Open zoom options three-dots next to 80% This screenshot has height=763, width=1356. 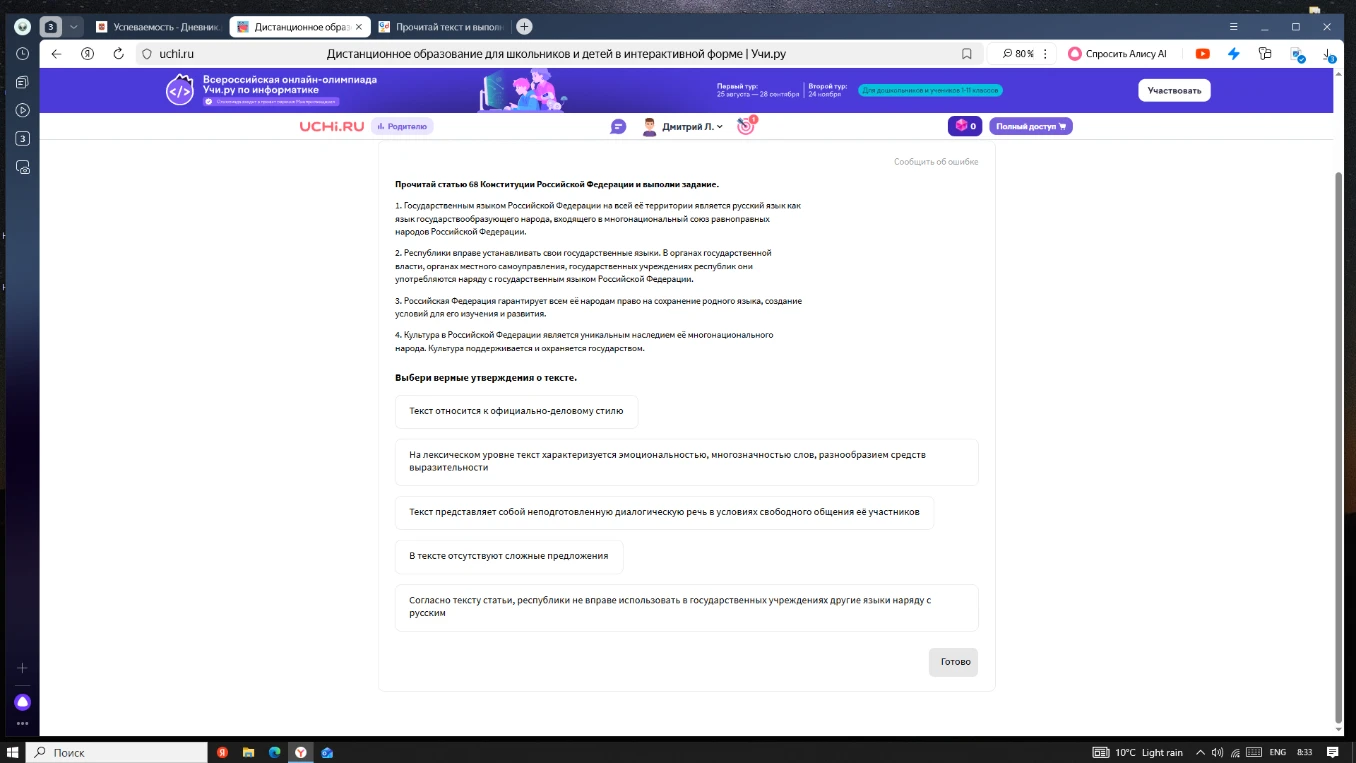click(x=1046, y=54)
